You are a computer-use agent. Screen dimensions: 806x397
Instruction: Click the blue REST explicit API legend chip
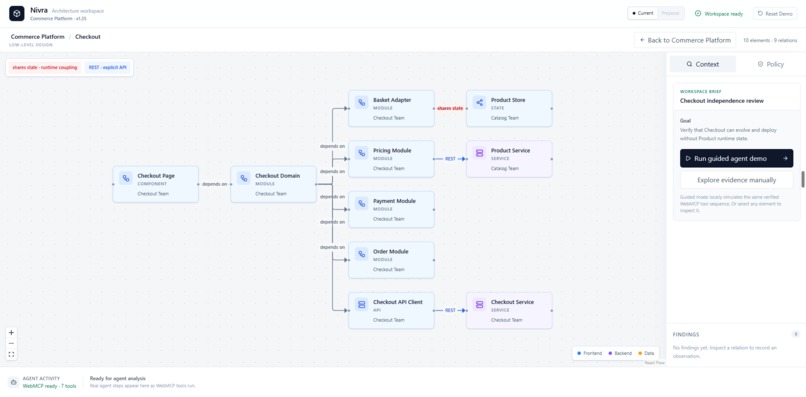[107, 67]
